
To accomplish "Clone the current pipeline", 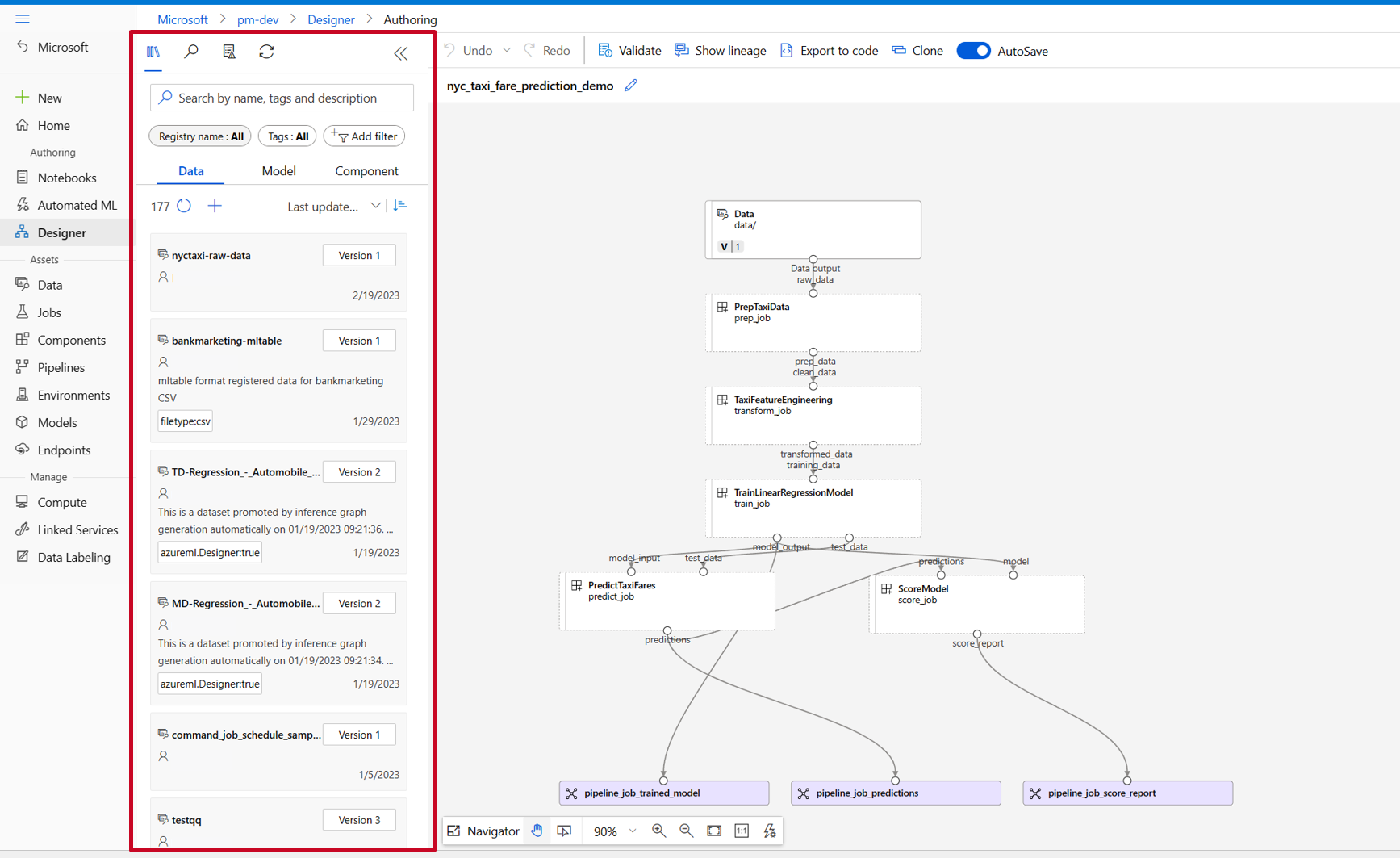I will click(917, 51).
